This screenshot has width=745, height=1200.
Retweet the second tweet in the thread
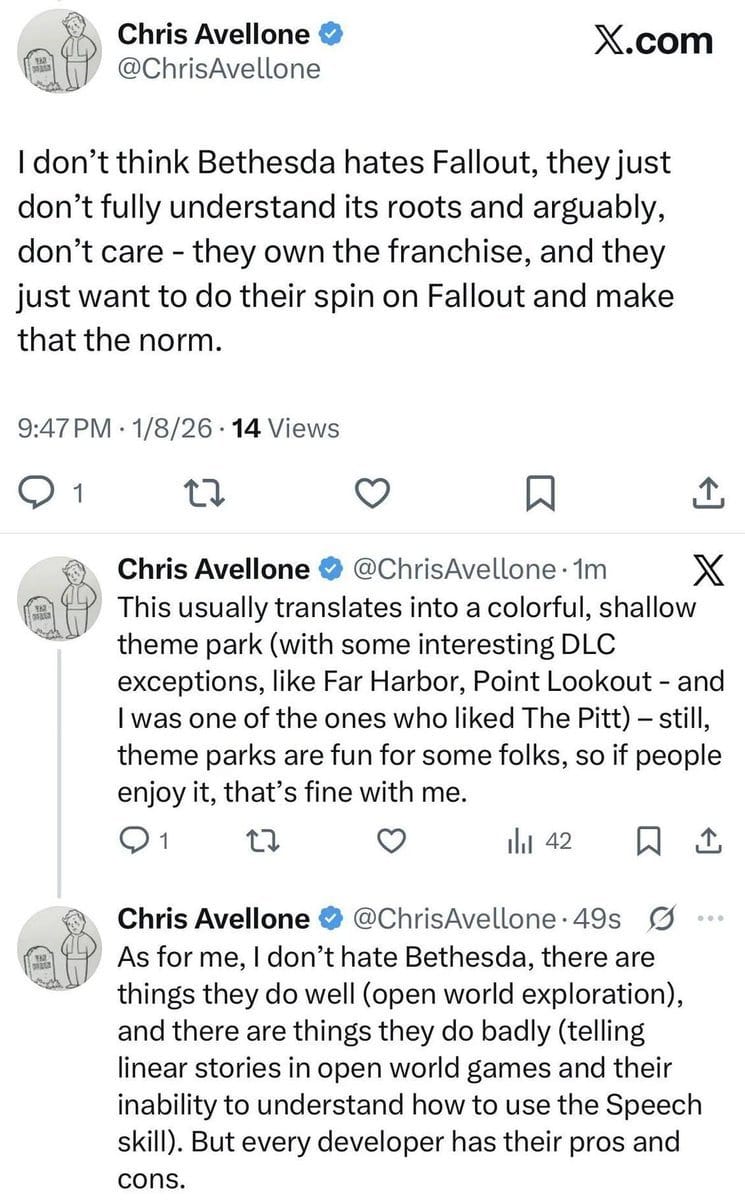click(x=263, y=842)
